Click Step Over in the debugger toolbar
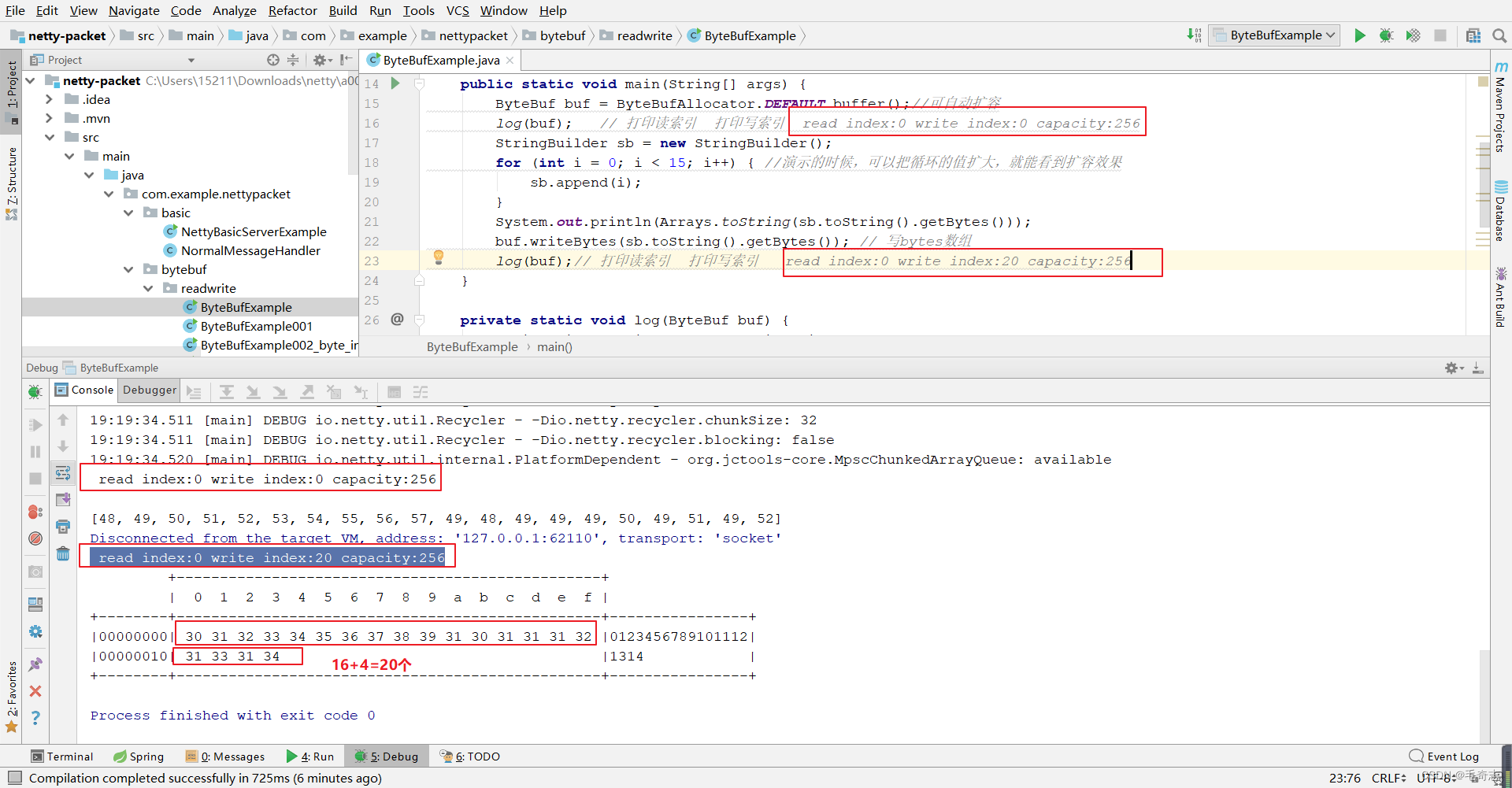The width and height of the screenshot is (1512, 788). 227,392
